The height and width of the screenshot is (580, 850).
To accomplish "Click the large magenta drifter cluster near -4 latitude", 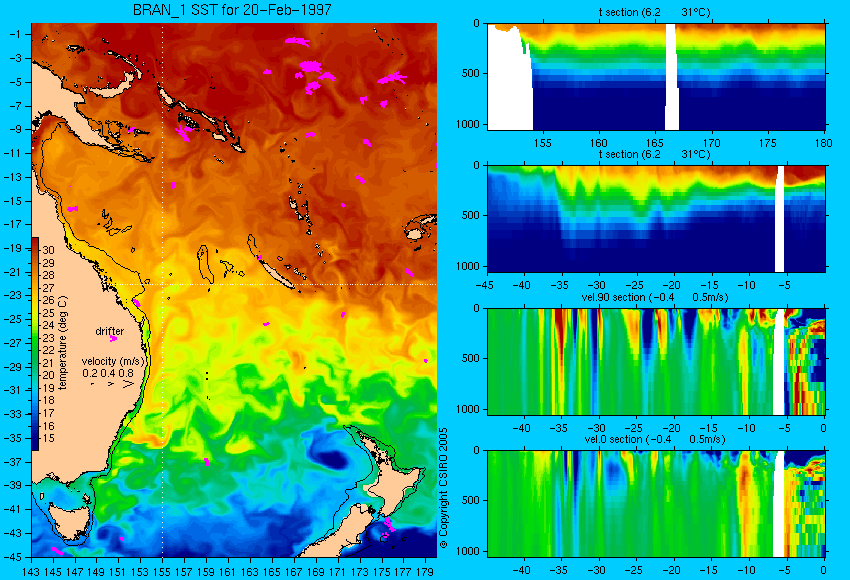I will coord(310,67).
